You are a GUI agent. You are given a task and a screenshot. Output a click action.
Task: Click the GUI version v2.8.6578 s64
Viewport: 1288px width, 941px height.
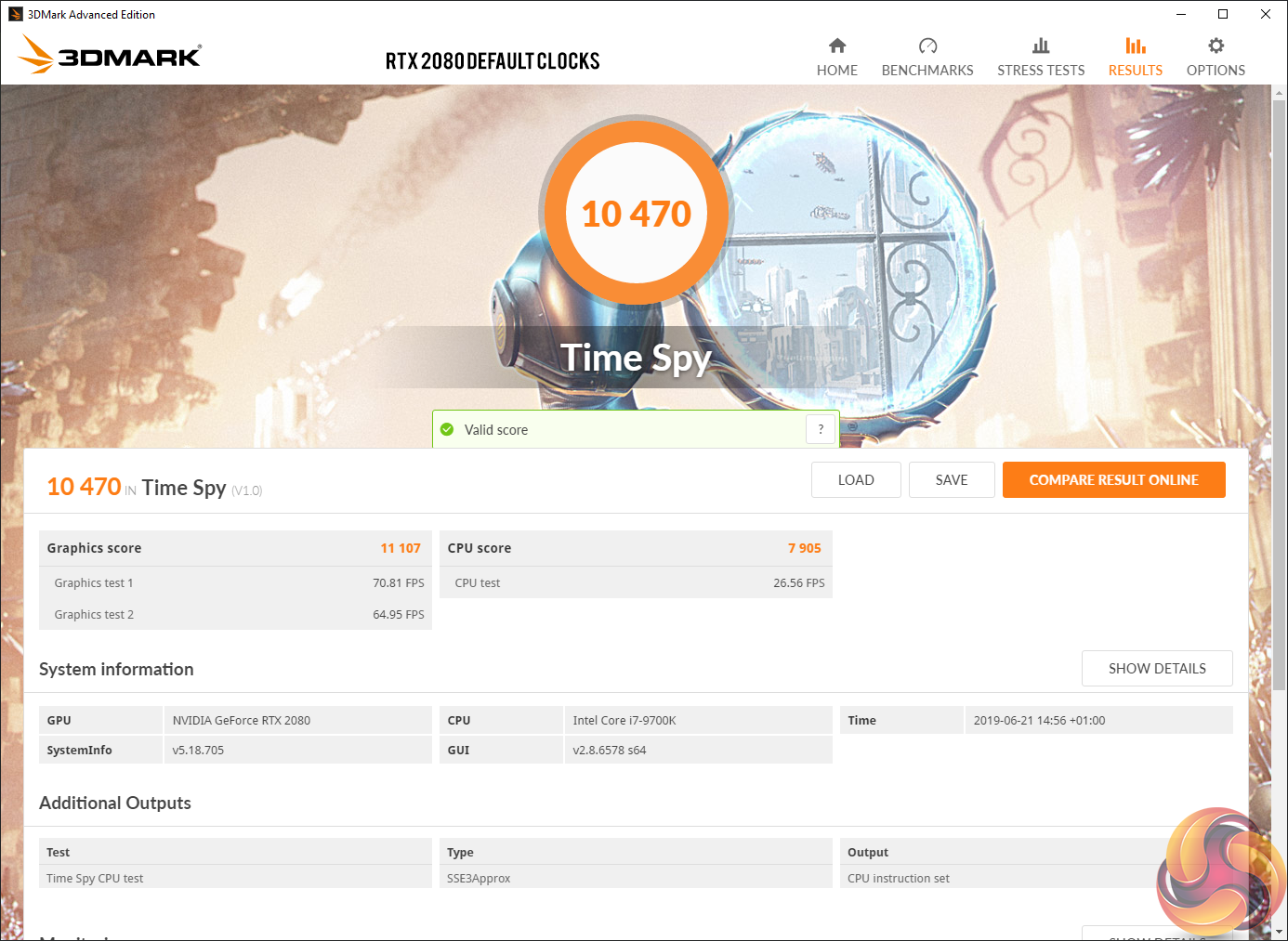tap(610, 750)
